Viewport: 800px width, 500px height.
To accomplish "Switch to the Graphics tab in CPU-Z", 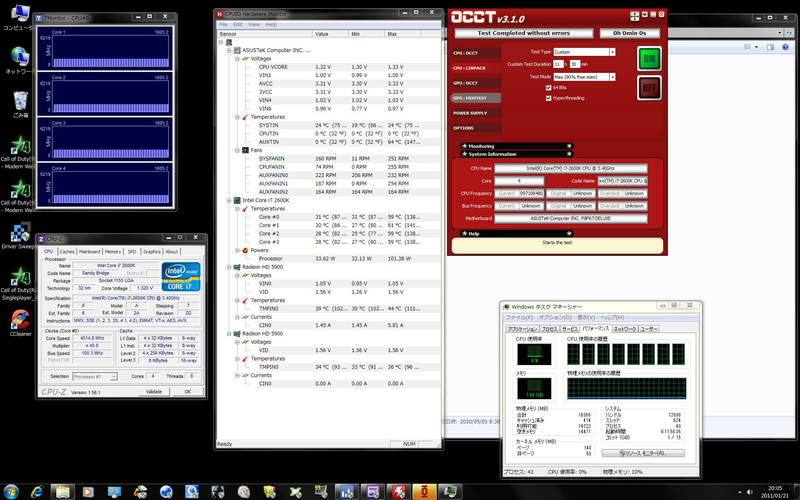I will coord(152,252).
